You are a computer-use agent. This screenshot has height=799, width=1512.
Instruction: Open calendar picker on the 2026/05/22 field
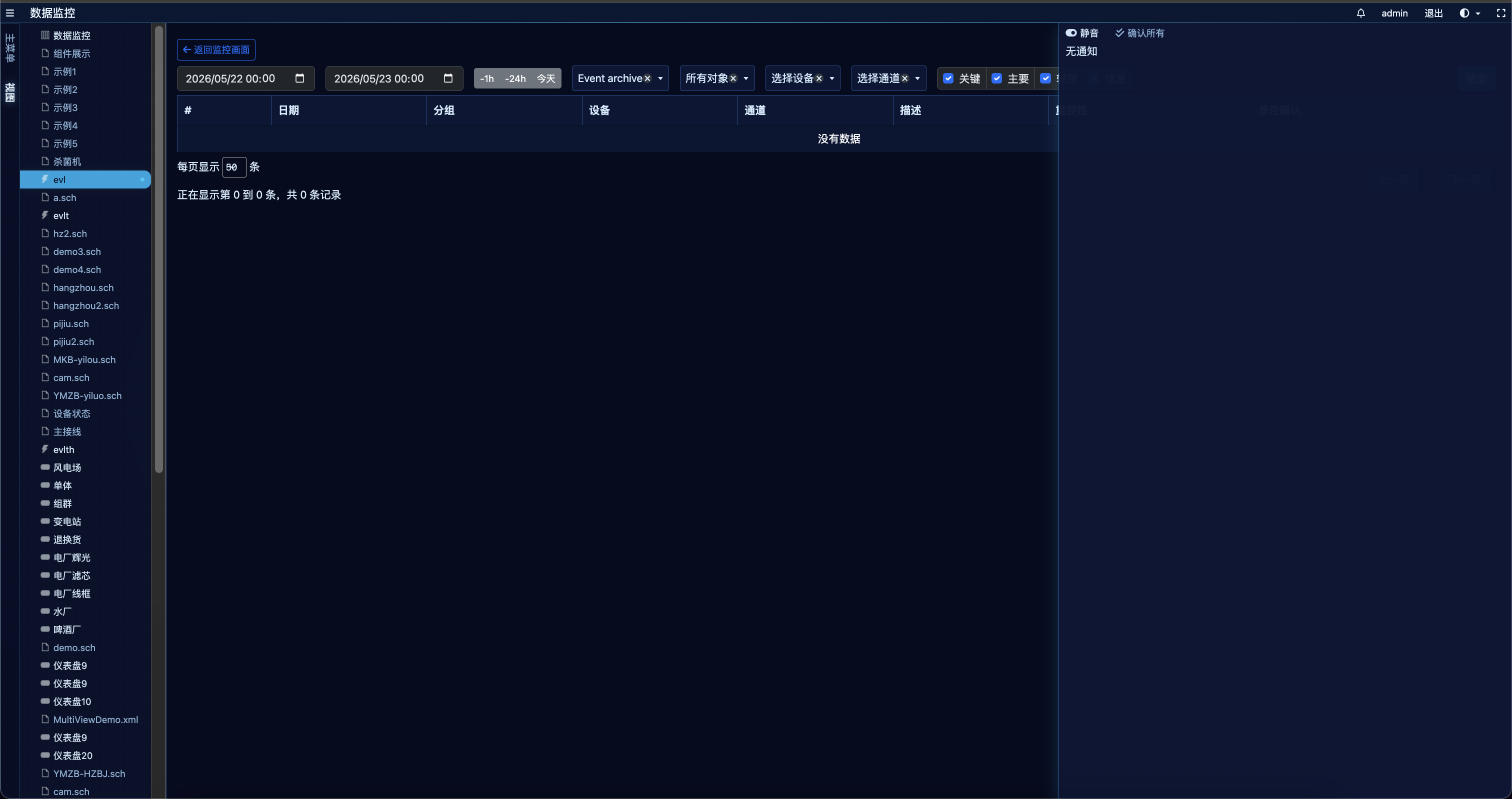coord(300,78)
